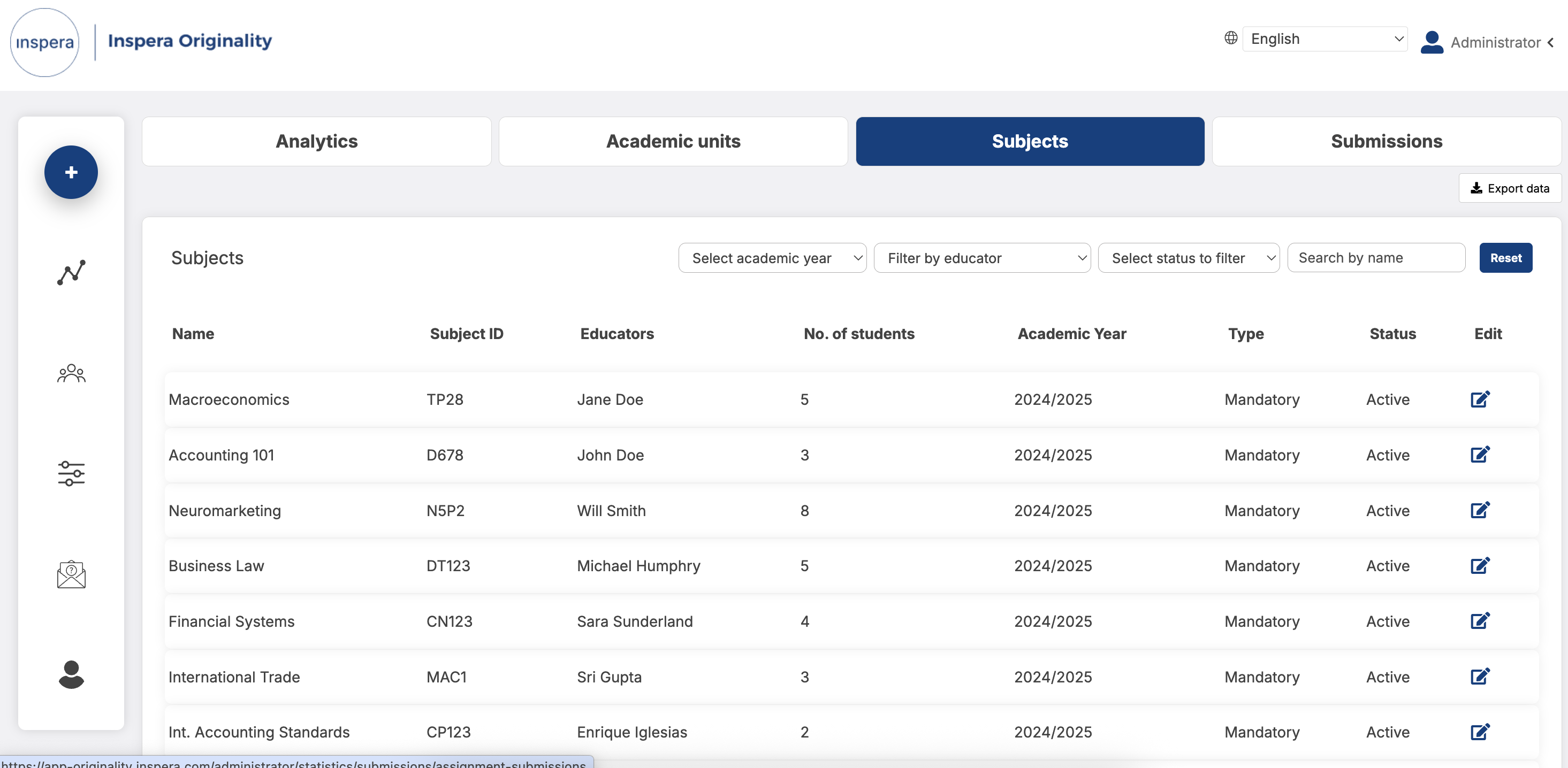Click the International Trade subject name

[234, 677]
